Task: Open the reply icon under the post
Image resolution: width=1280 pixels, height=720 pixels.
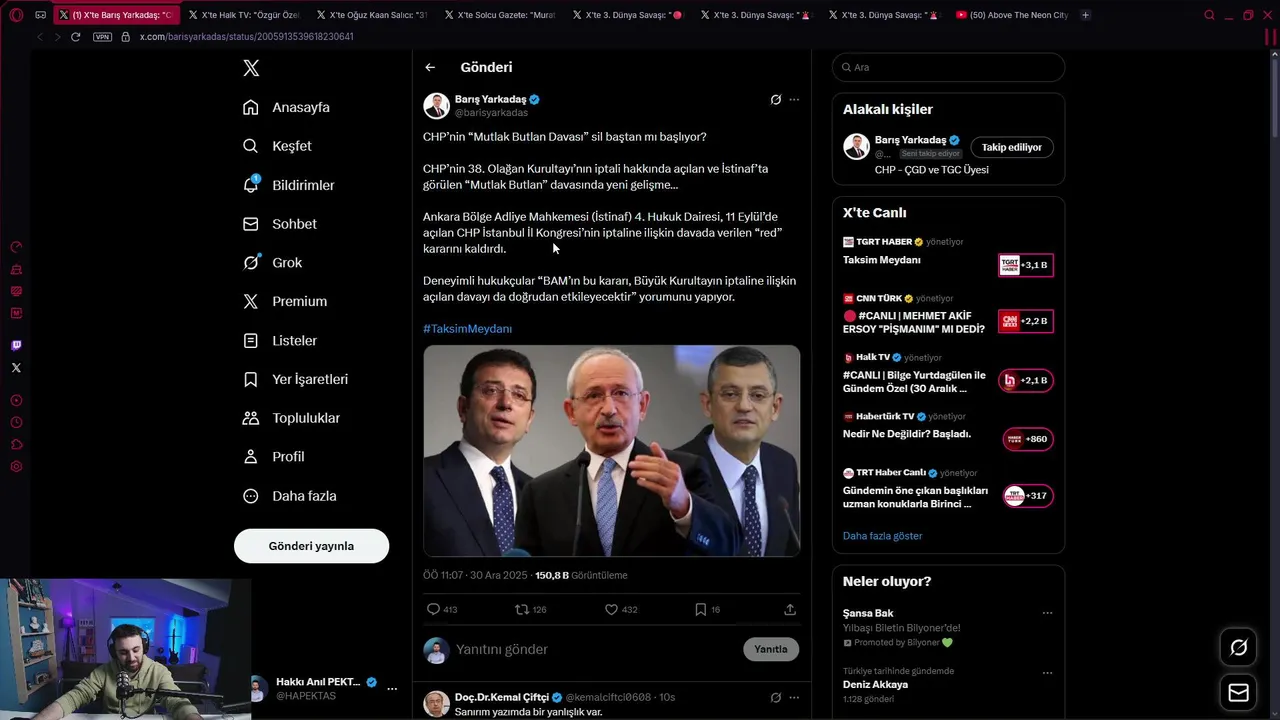Action: point(433,609)
